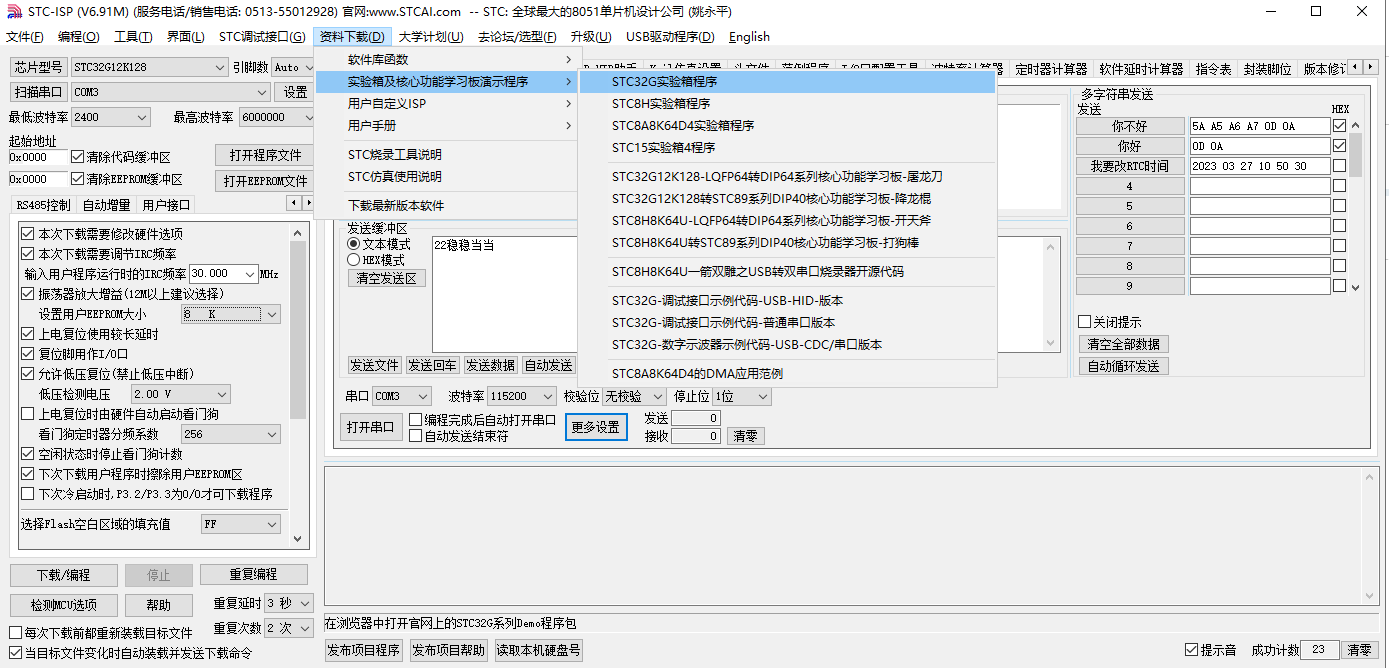
Task: Open STC调试接口(G) menu
Action: point(262,37)
